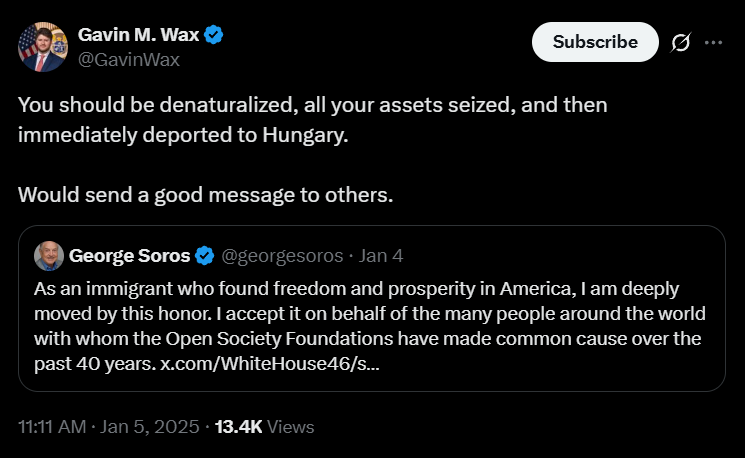
Task: Open the quoted post starting "As an immigrant"
Action: tap(370, 313)
